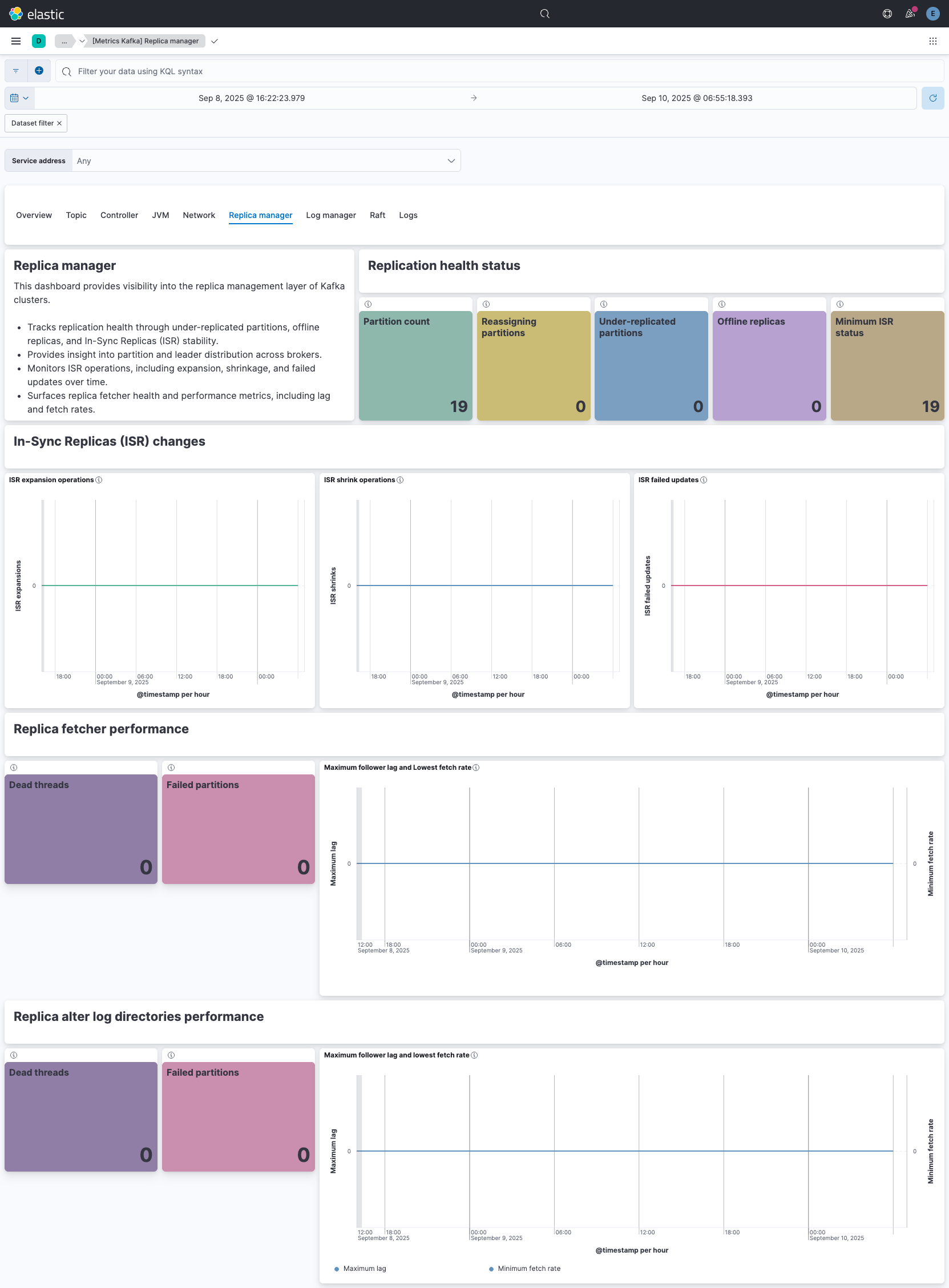Screen dimensions: 949x1288
Task: Click the add filter plus icon
Action: click(39, 71)
